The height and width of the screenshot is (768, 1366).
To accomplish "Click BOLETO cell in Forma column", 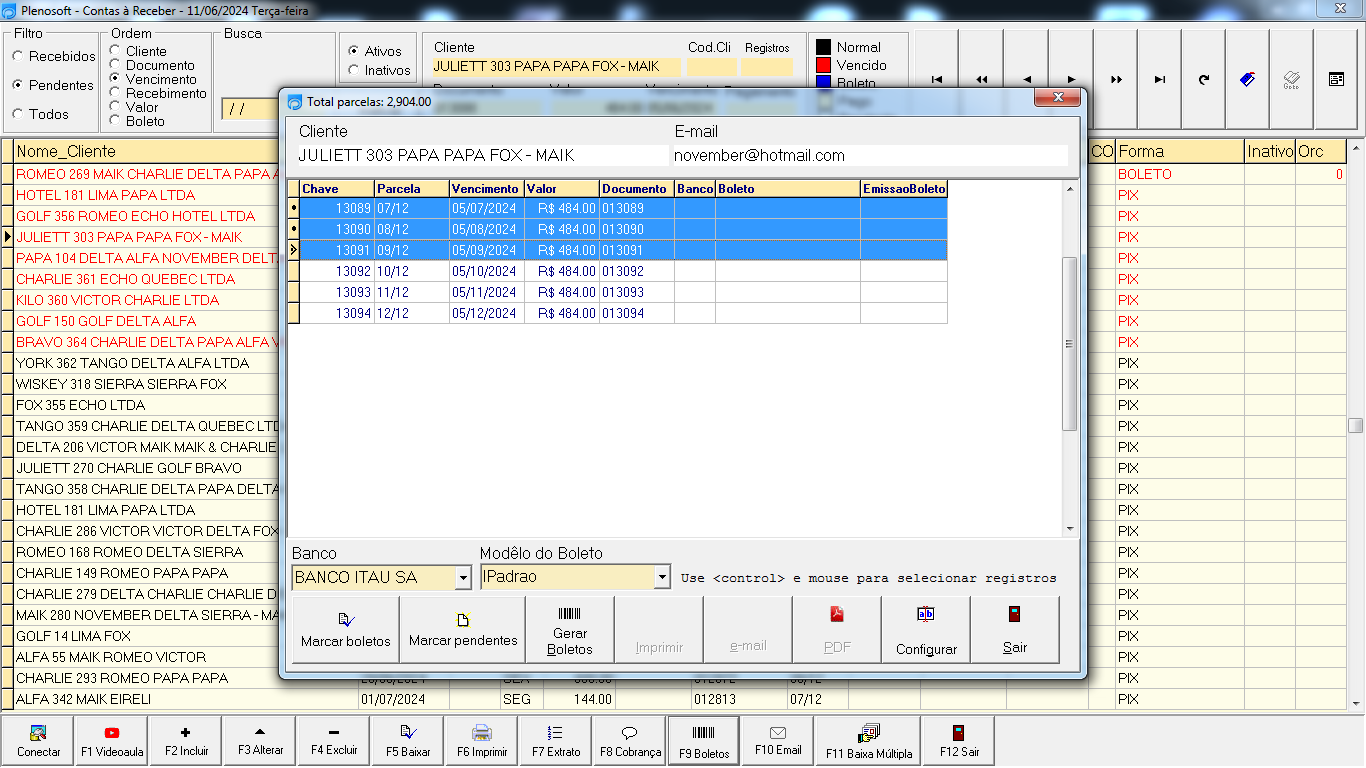I will 1180,174.
